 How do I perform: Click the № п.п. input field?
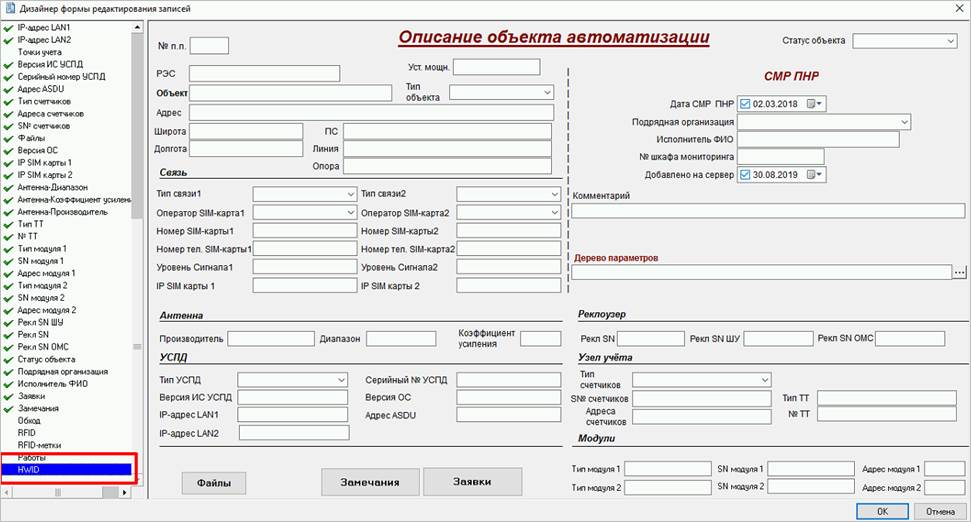209,46
